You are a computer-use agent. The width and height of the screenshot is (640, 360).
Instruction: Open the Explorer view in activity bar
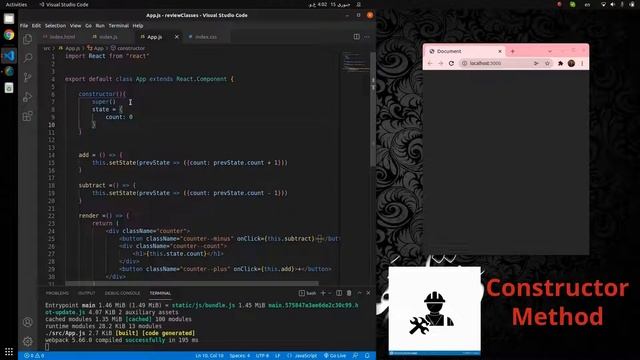[27, 39]
